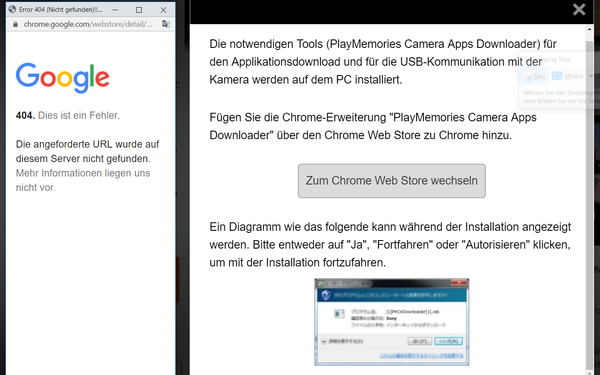Close the Sony dialog with the X

(x=579, y=9)
